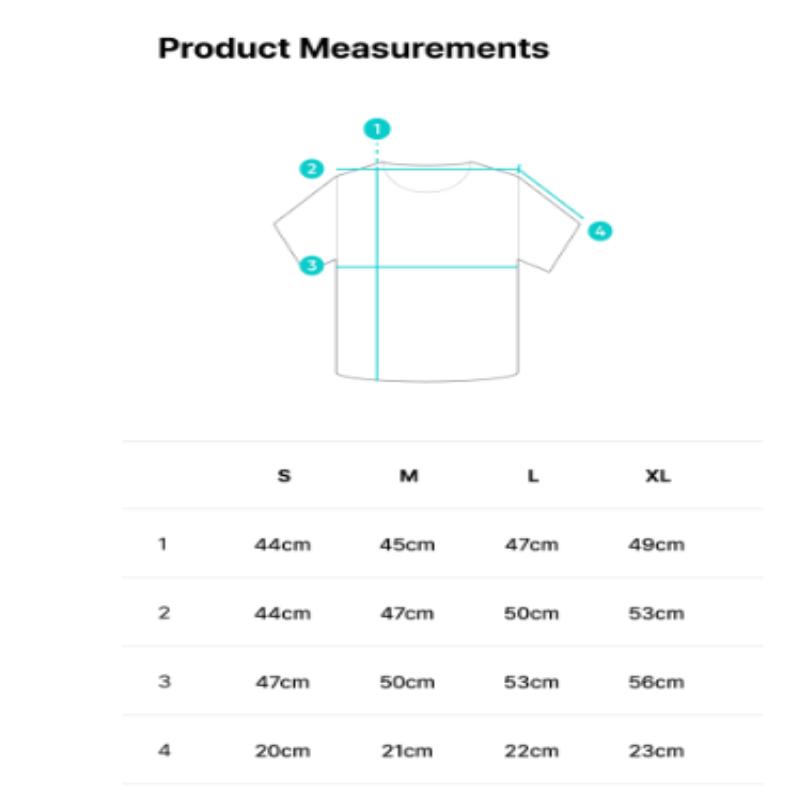Click row label 3 in the table
The height and width of the screenshot is (800, 800).
(x=163, y=682)
